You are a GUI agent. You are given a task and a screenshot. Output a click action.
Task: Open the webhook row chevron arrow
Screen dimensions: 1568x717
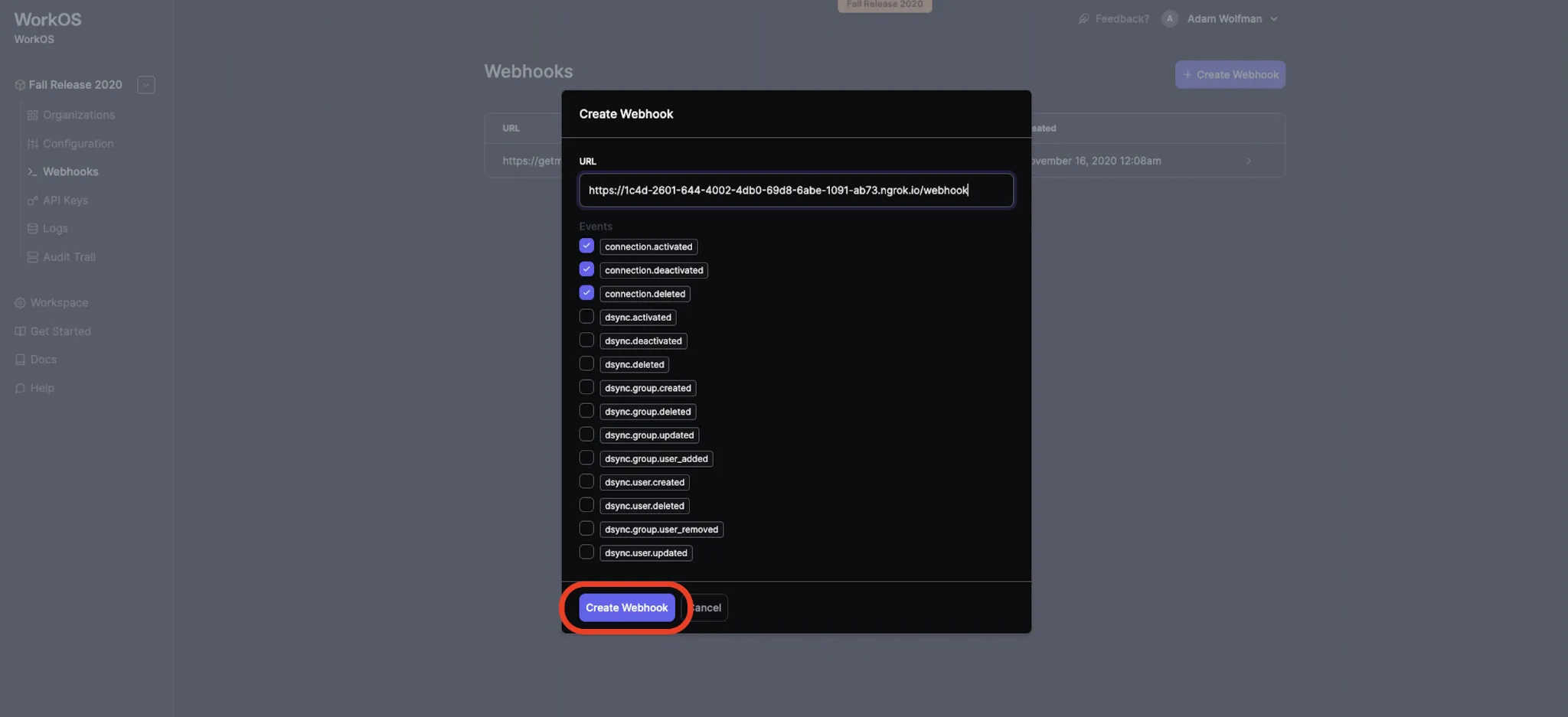point(1249,161)
